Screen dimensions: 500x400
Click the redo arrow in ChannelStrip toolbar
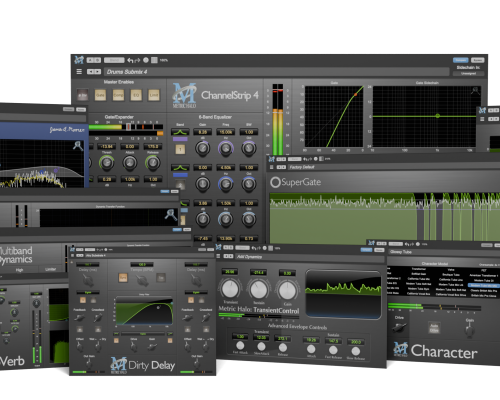coord(137,60)
